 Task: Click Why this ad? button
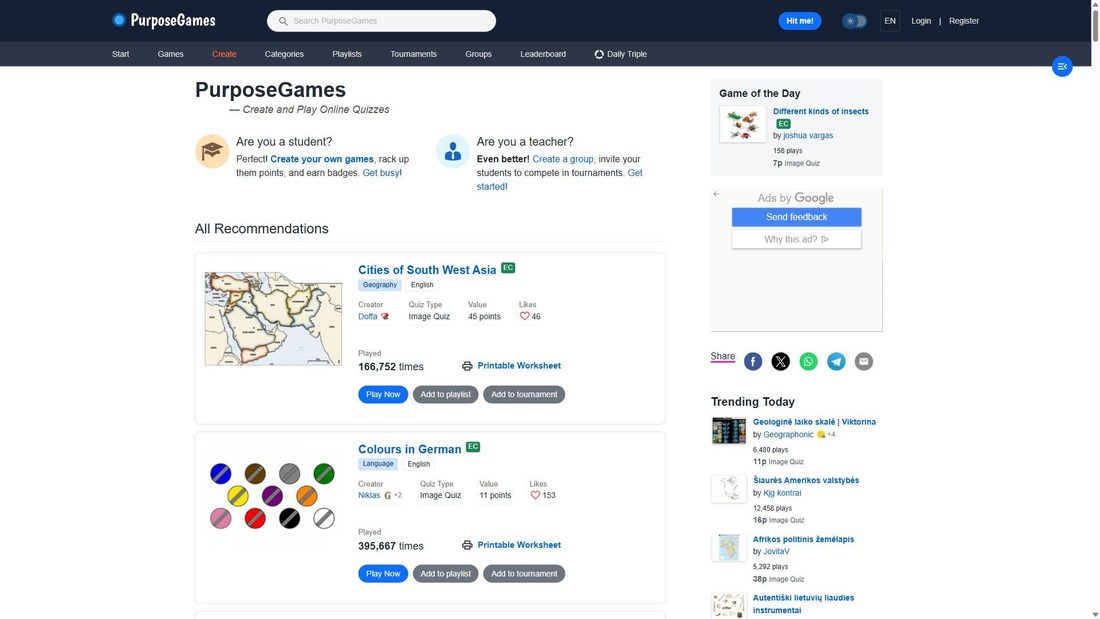coord(796,239)
